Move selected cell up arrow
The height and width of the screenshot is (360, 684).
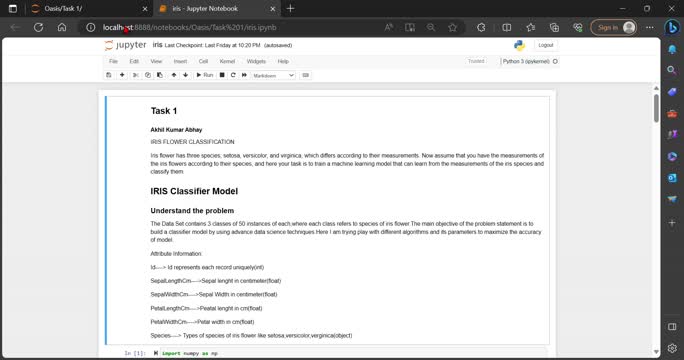point(174,75)
